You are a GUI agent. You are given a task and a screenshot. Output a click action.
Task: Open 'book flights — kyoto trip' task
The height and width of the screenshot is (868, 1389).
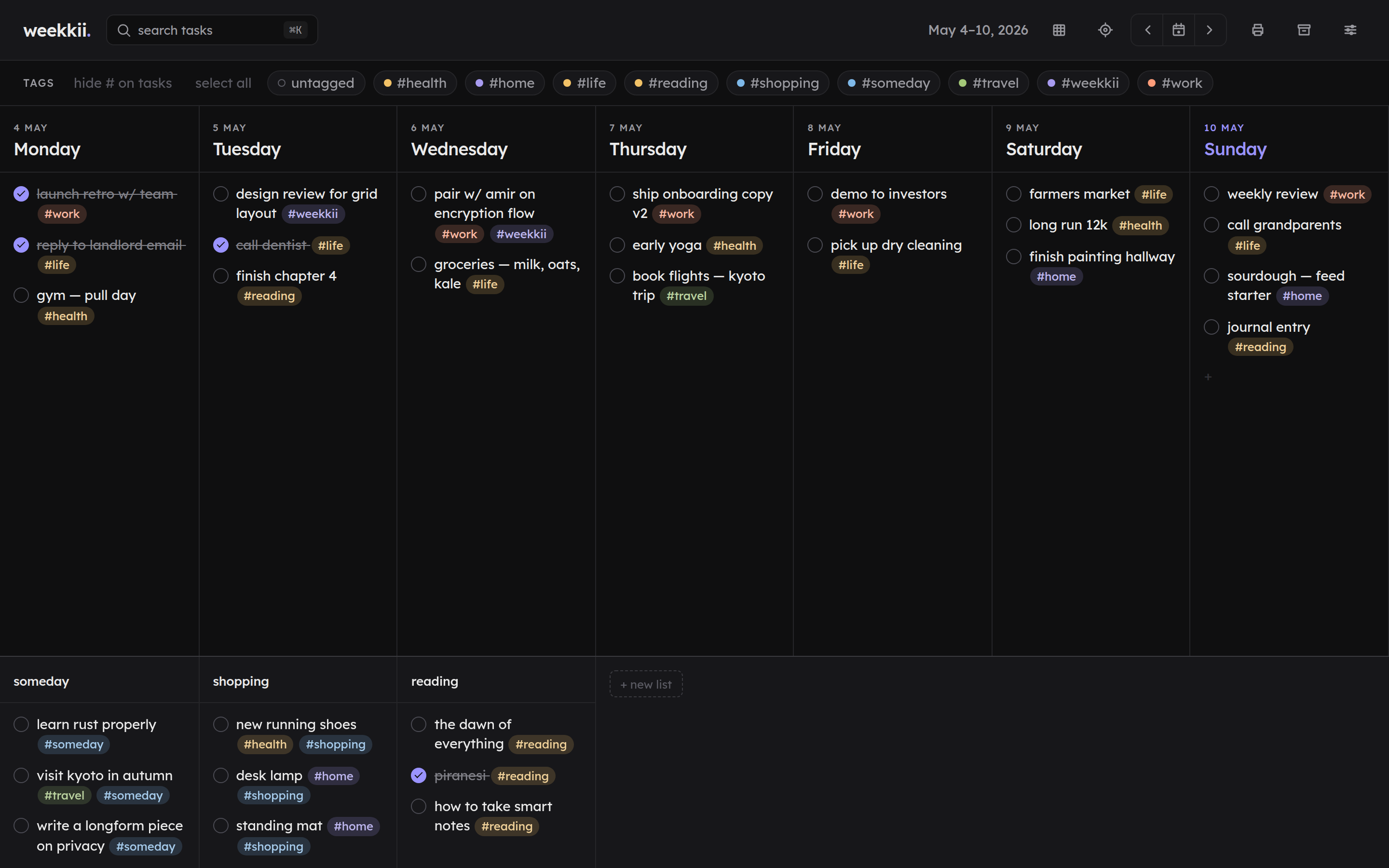point(698,285)
